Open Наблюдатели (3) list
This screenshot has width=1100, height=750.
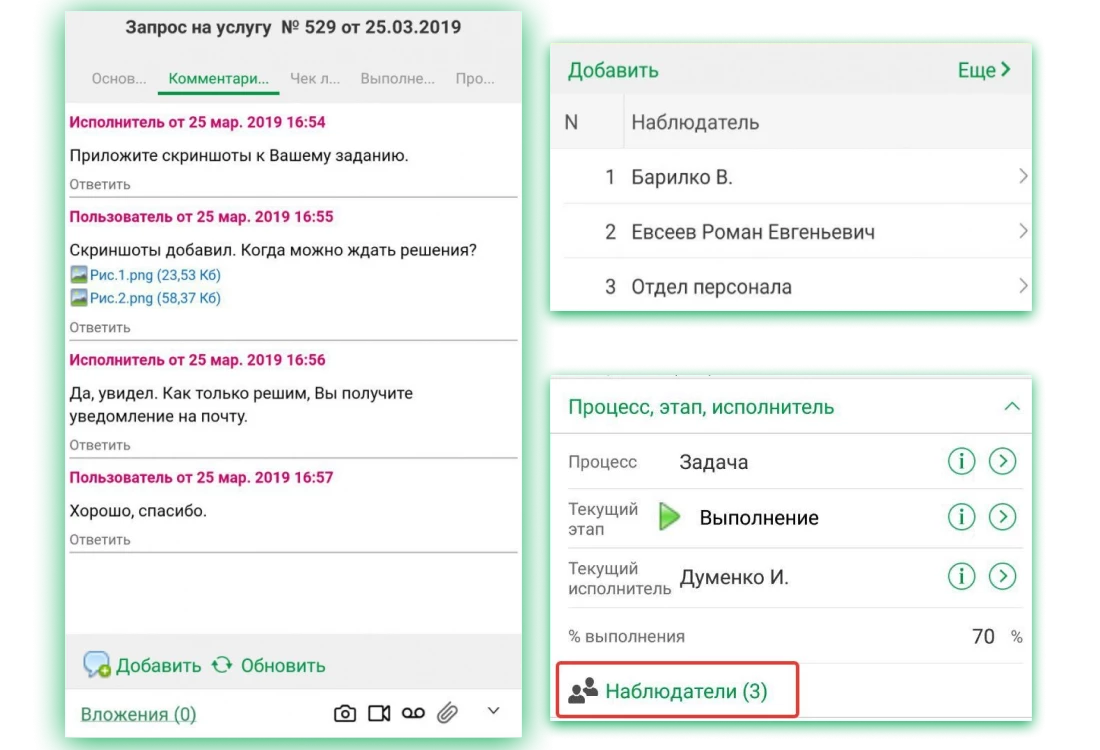tap(686, 691)
